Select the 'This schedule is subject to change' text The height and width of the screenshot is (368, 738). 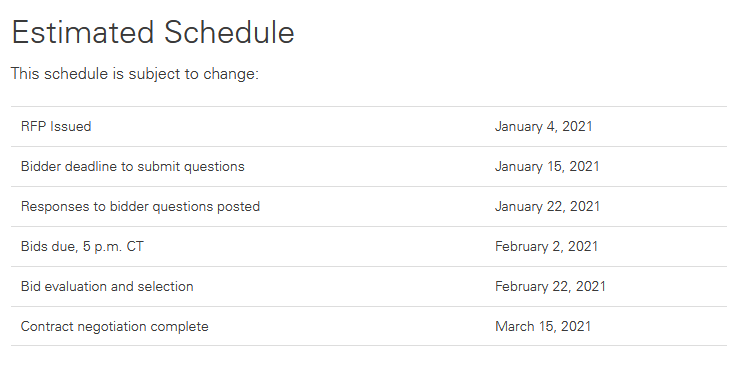[135, 74]
